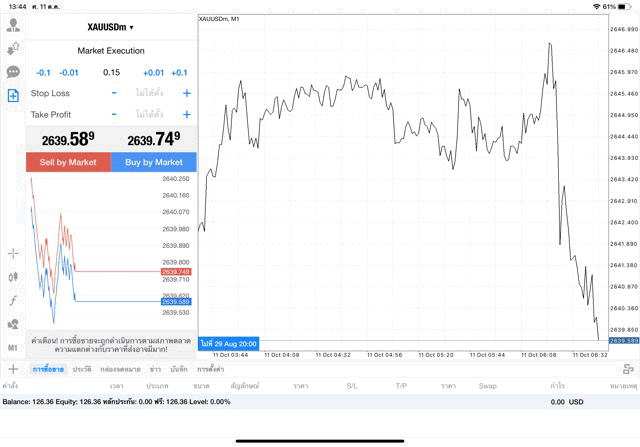Open the accounts profile icon
Image resolution: width=640 pixels, height=447 pixels.
(x=13, y=25)
